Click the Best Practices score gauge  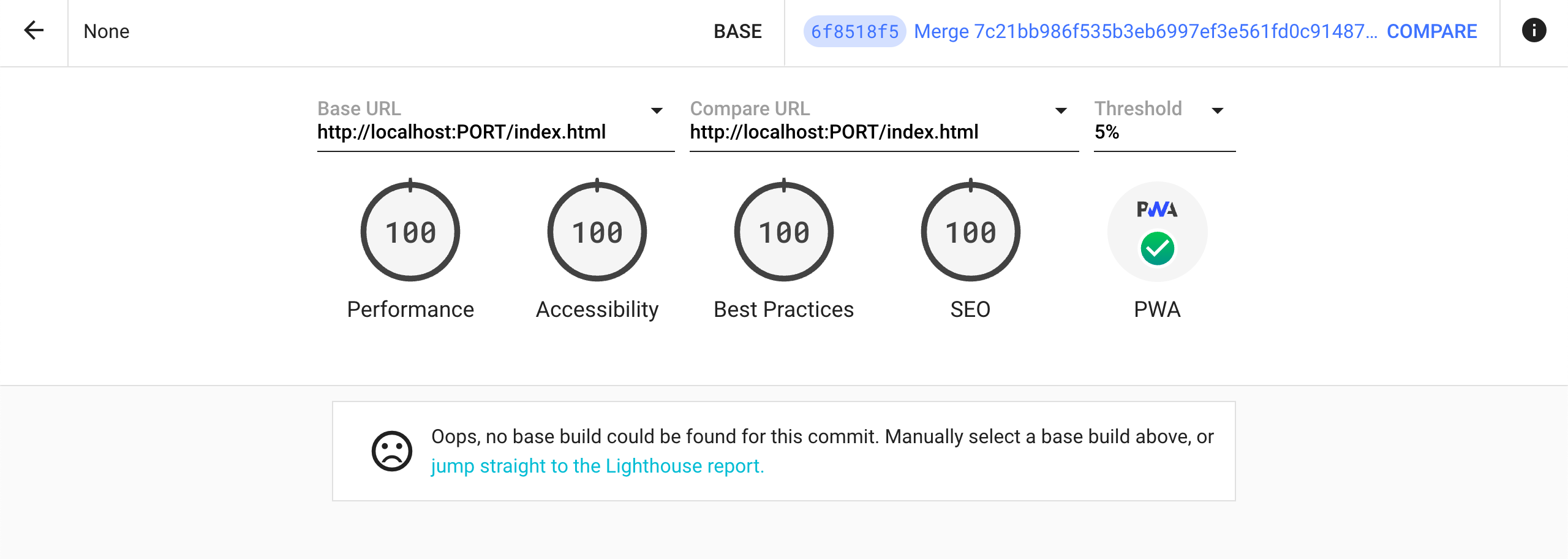pos(784,232)
